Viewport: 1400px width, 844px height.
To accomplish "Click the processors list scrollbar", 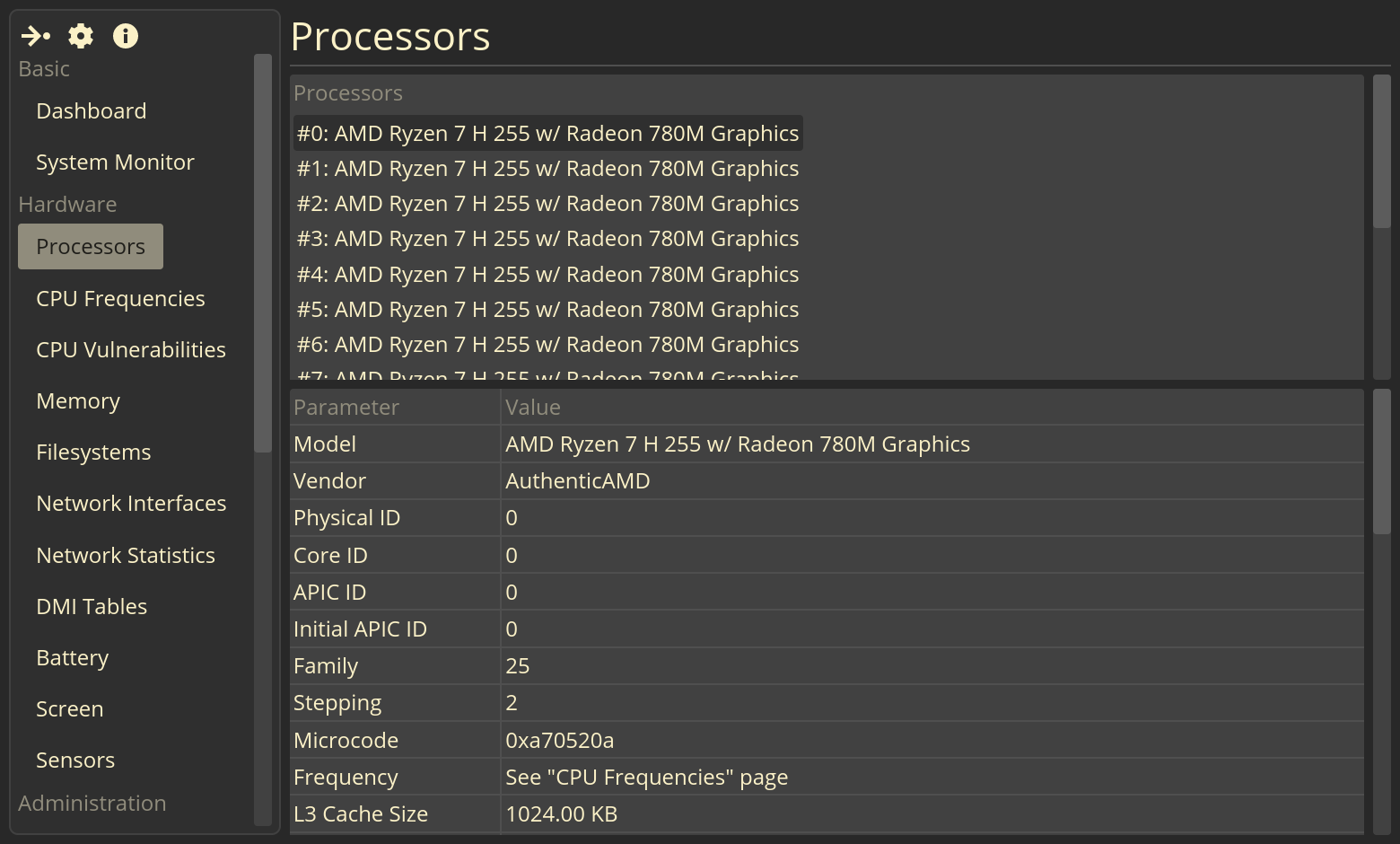I will pyautogui.click(x=1382, y=151).
